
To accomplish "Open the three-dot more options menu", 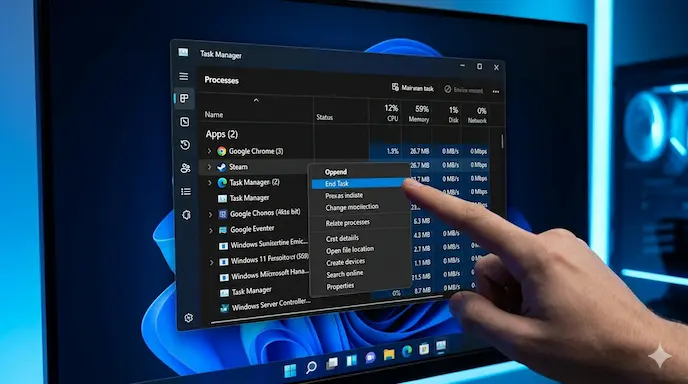I will [496, 91].
